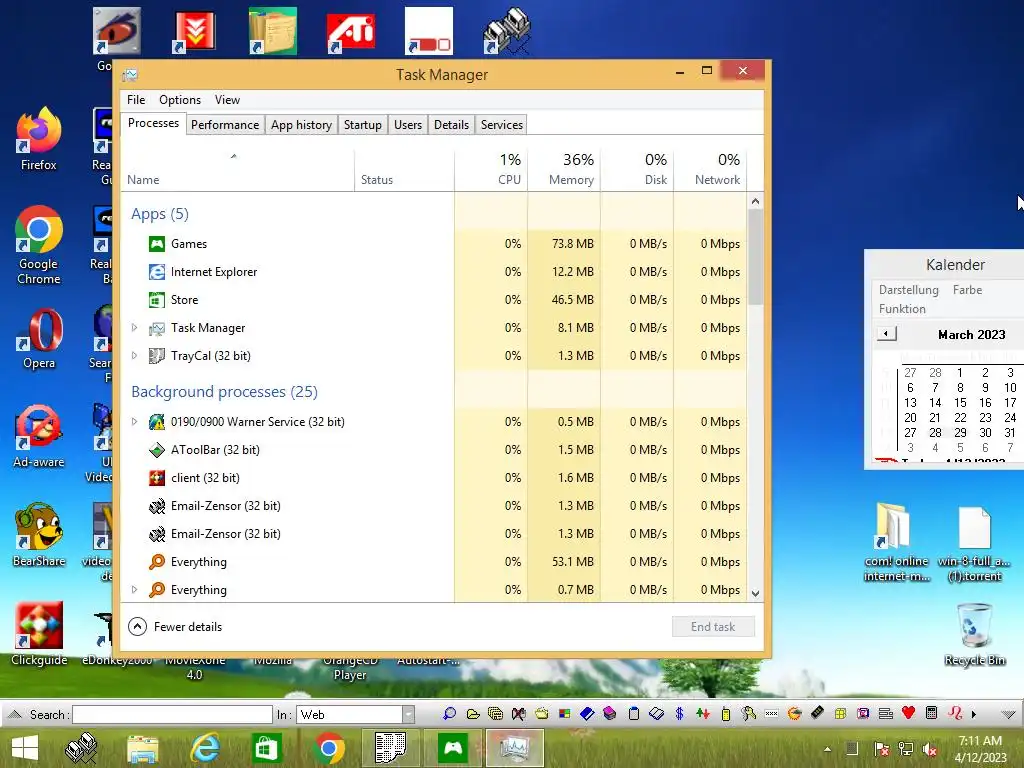Switch to the Services tab
1024x768 pixels.
(502, 125)
